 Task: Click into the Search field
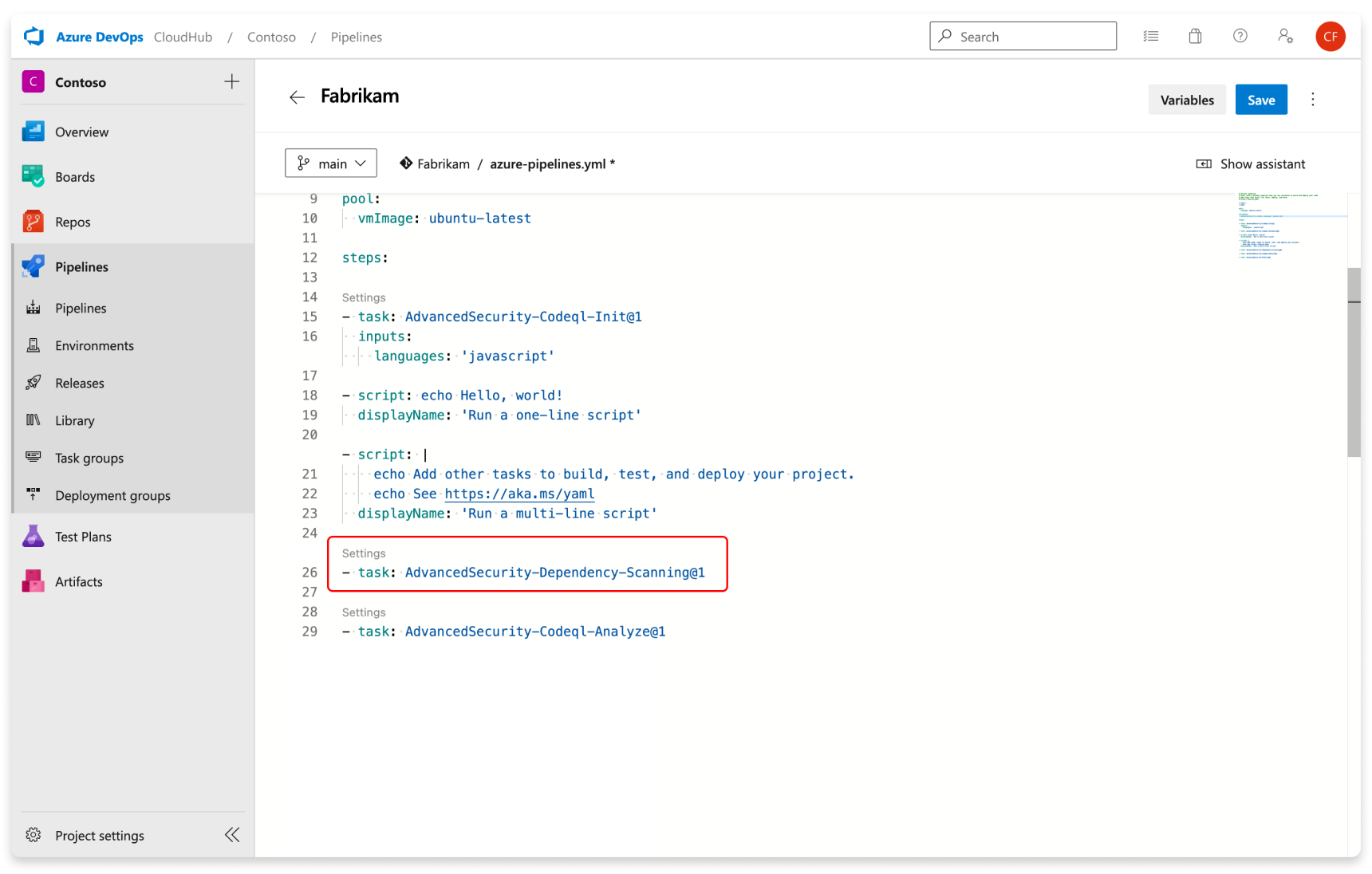1023,36
